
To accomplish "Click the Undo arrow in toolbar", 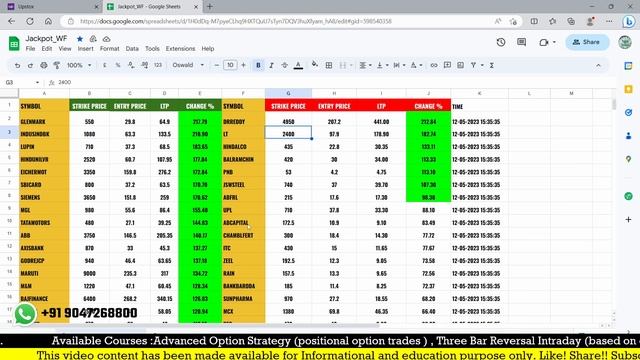I will [x=17, y=65].
